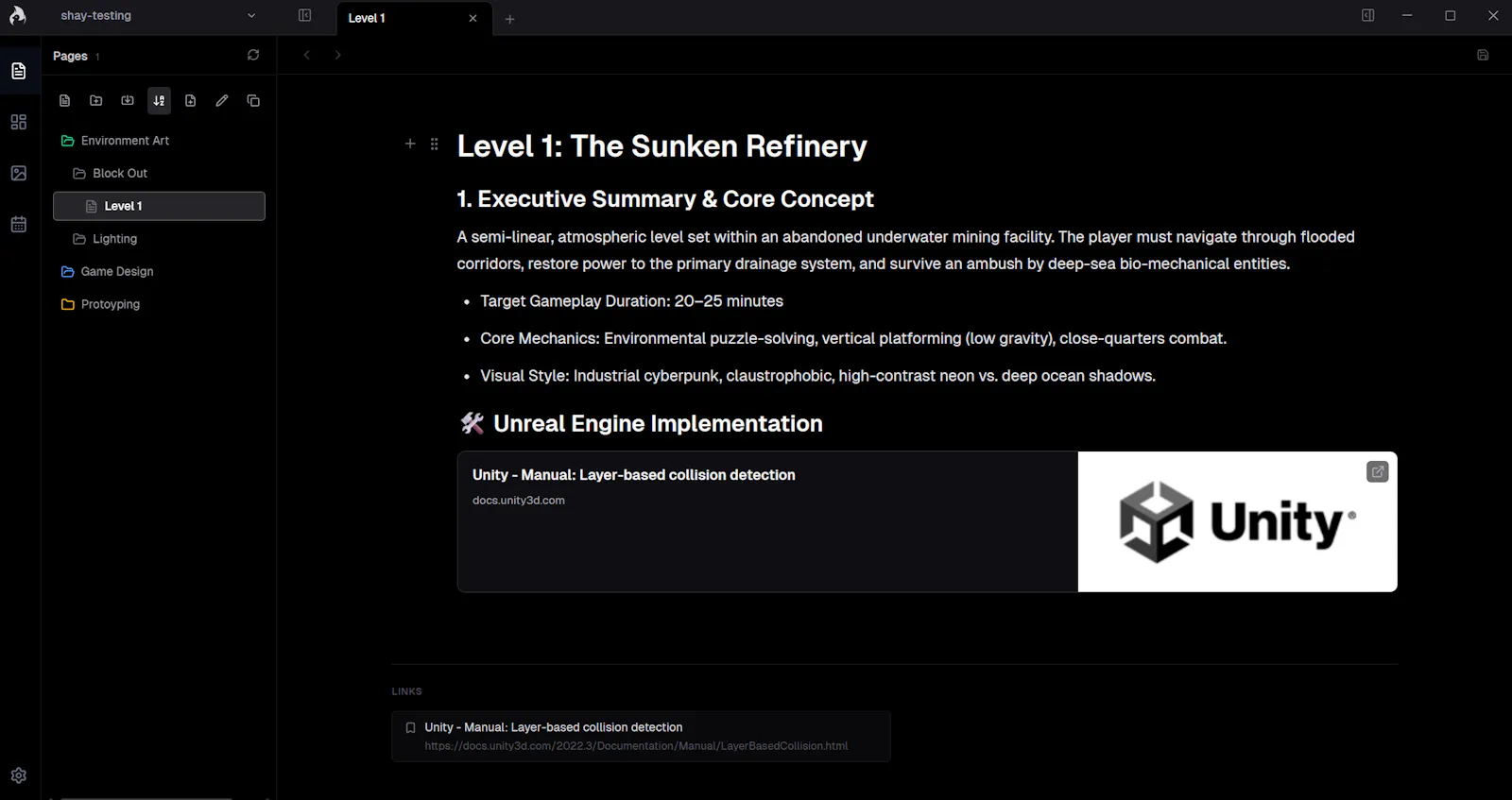Collapse the Environment Art folder
1512x800 pixels.
coord(159,141)
